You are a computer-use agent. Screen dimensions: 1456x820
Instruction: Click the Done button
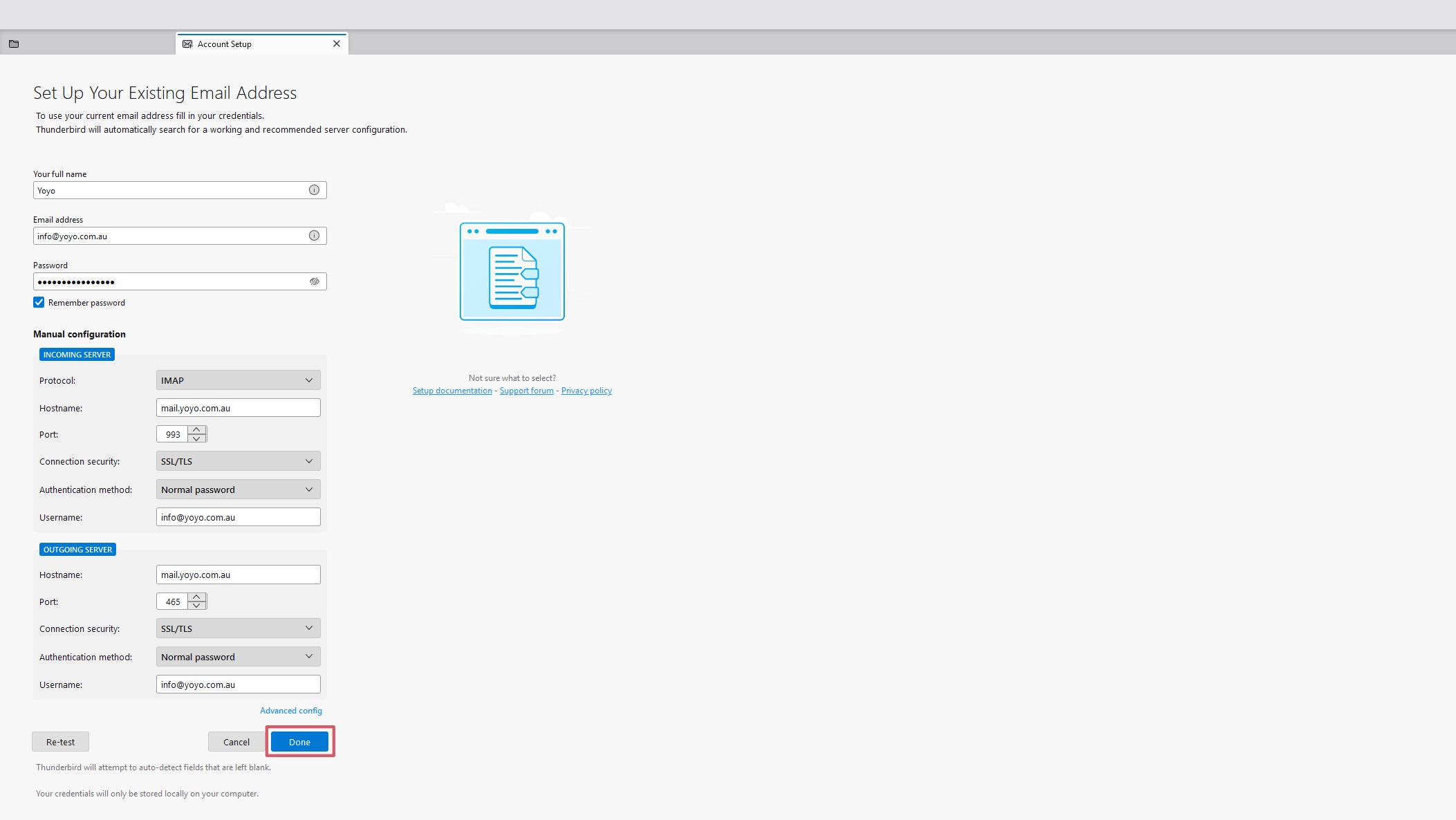click(x=299, y=742)
